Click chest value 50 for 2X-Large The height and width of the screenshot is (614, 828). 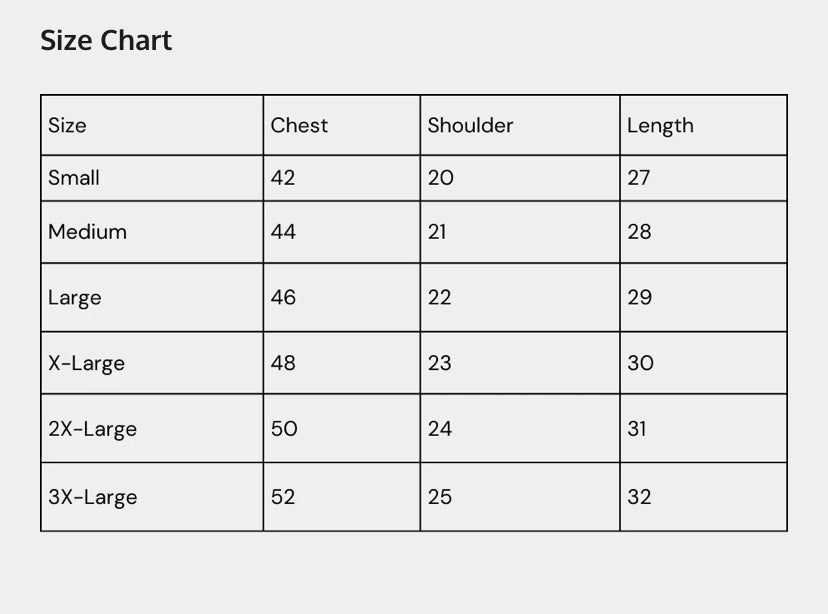coord(284,429)
